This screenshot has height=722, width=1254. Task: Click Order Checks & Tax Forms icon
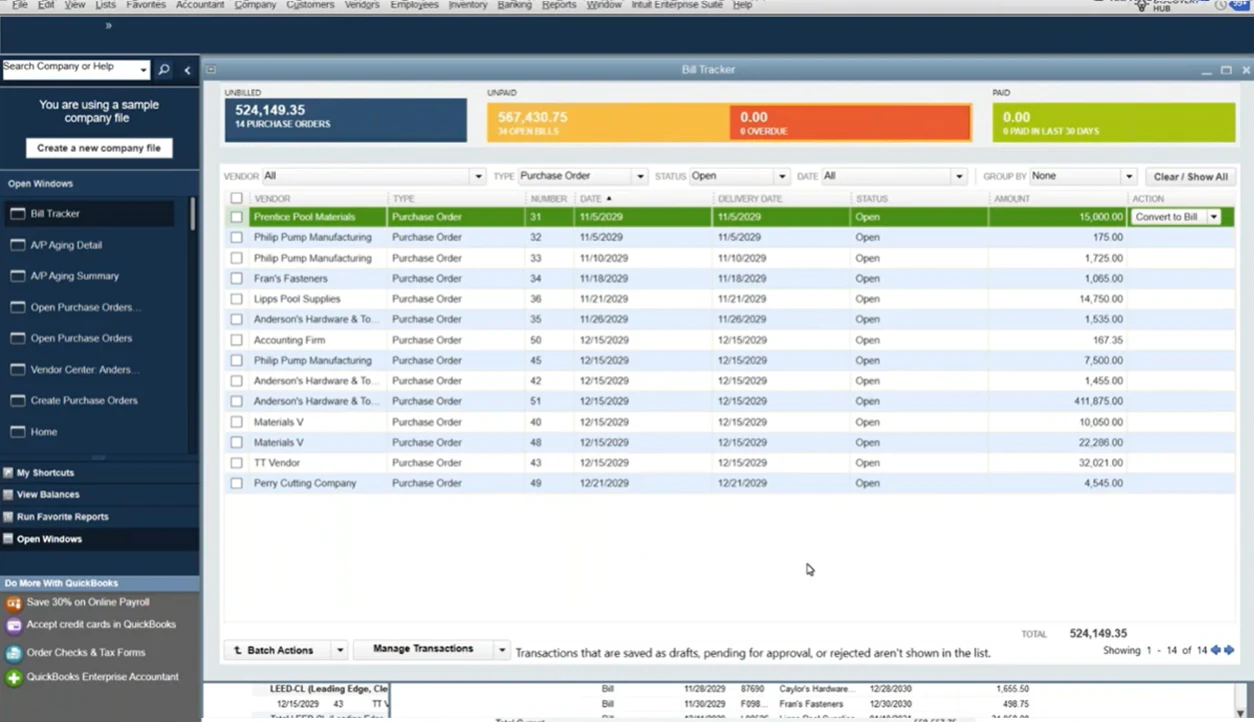click(x=14, y=653)
